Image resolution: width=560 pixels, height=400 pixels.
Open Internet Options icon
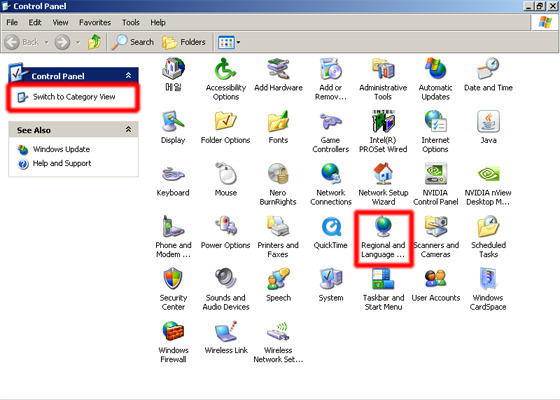435,131
